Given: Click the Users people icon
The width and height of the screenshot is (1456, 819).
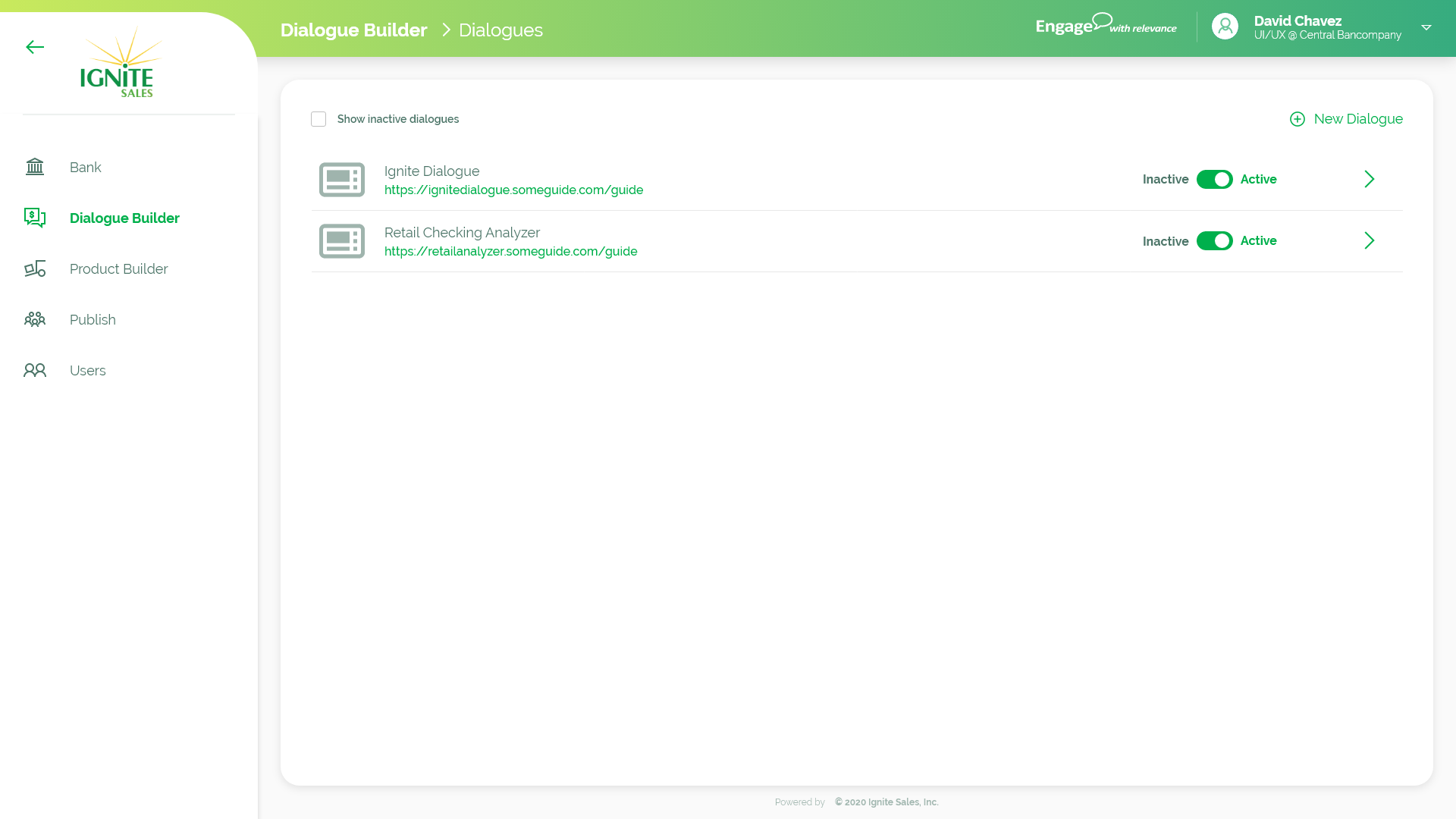Looking at the screenshot, I should pyautogui.click(x=35, y=370).
